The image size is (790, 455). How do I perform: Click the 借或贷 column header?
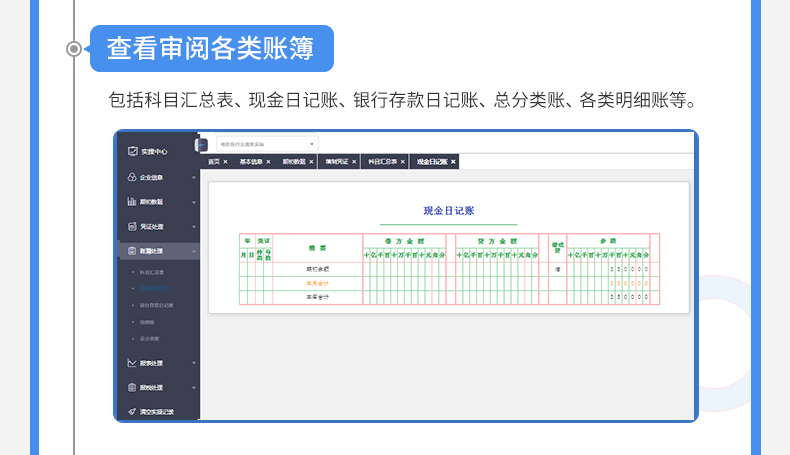pyautogui.click(x=557, y=247)
